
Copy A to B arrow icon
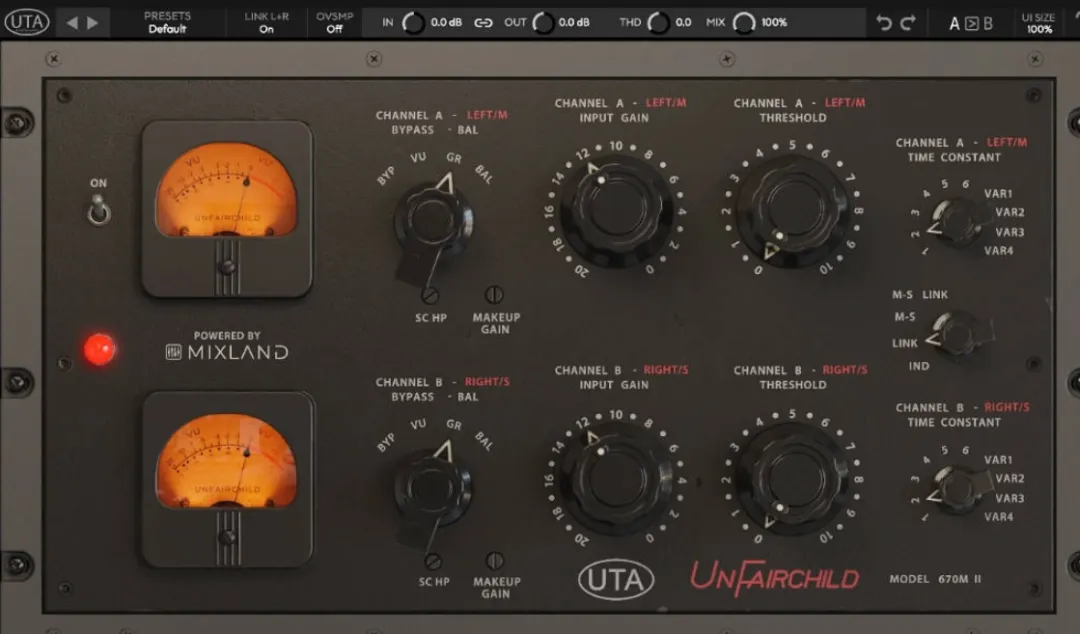(x=971, y=23)
